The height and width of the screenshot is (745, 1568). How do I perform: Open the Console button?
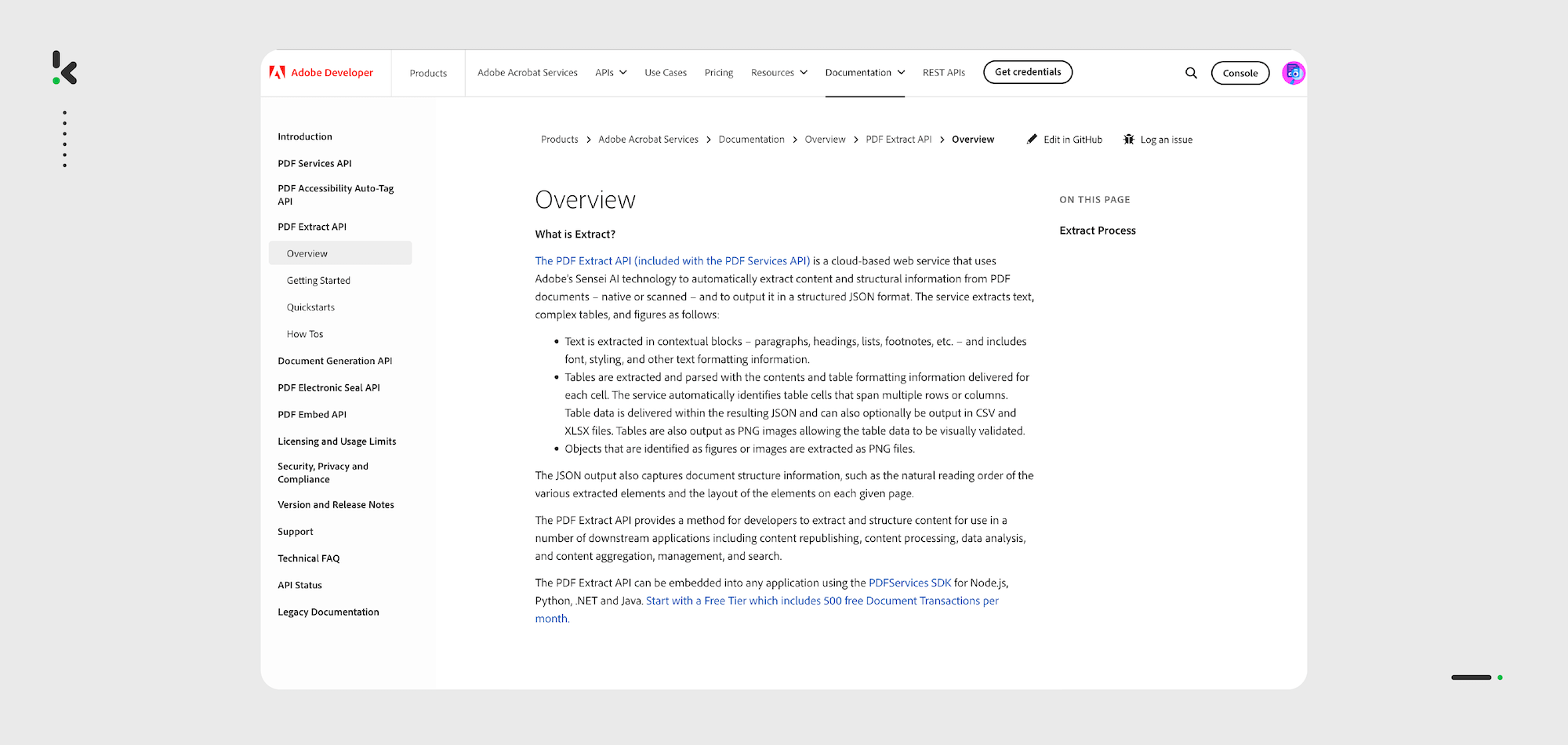coord(1240,73)
